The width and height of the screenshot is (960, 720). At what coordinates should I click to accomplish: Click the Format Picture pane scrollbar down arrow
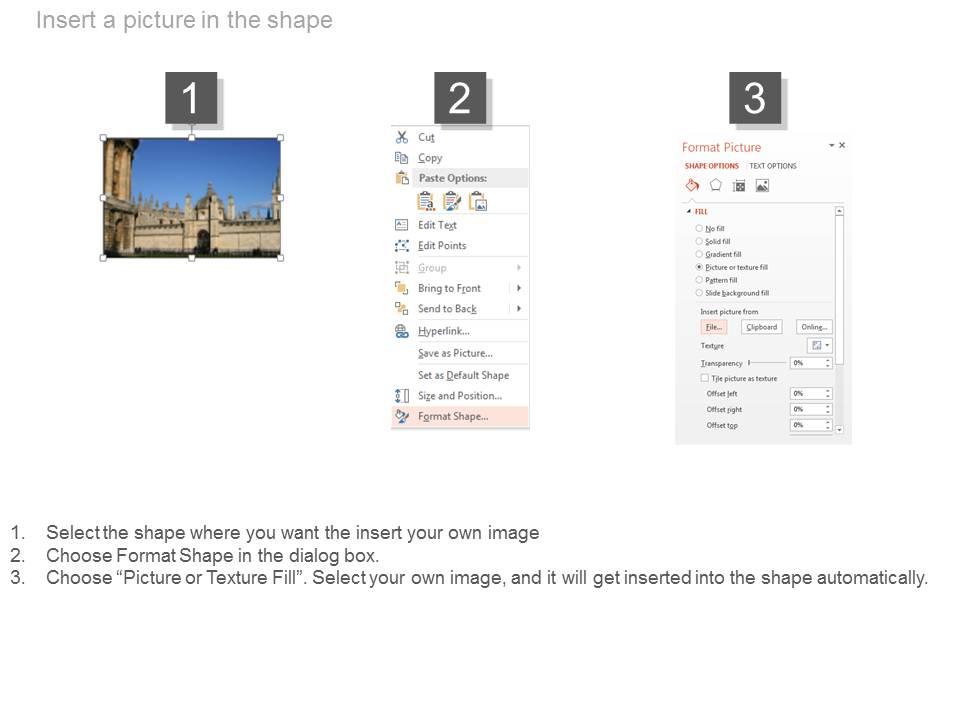(839, 430)
